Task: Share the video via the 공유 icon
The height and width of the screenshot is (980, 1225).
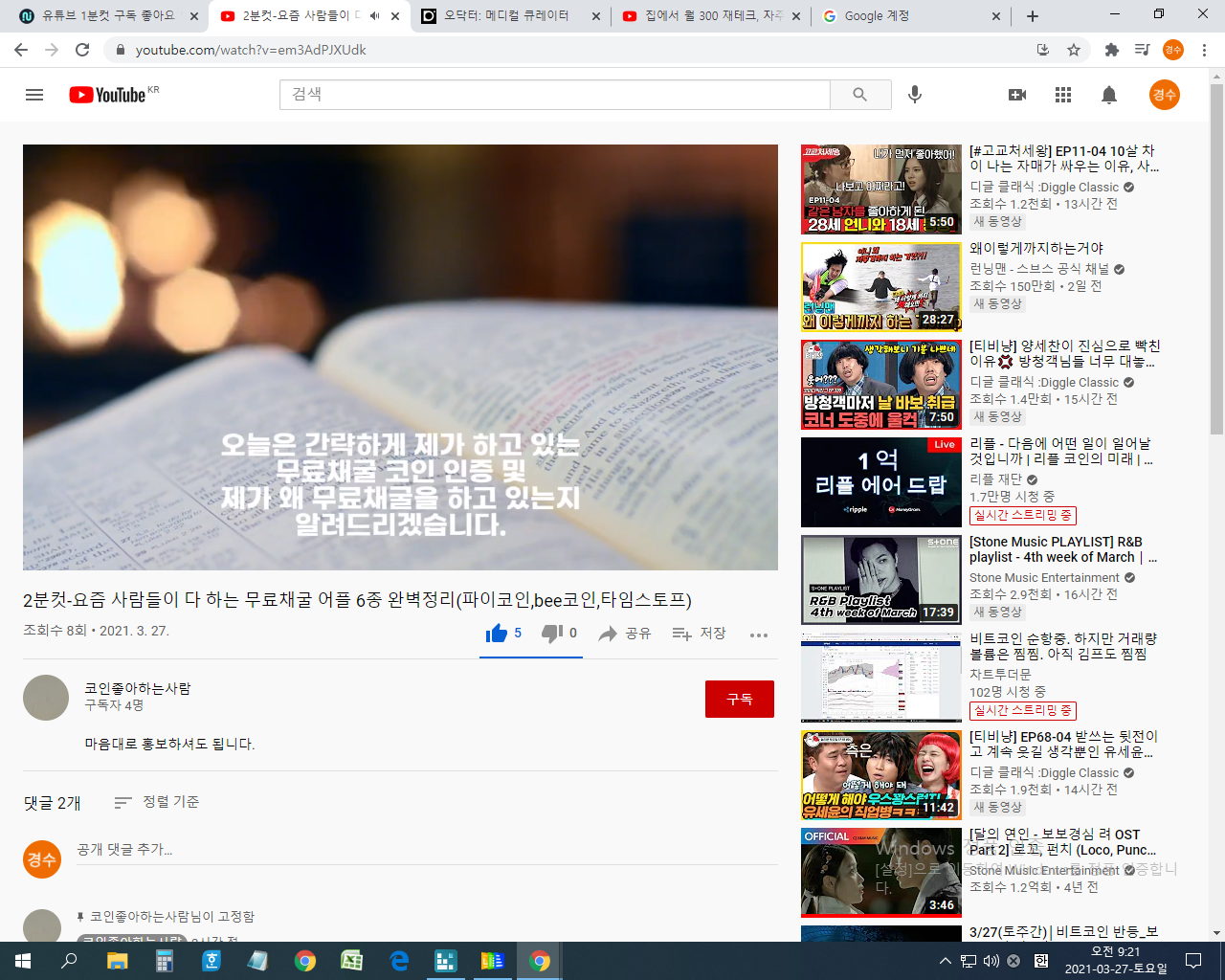Action: coord(624,633)
